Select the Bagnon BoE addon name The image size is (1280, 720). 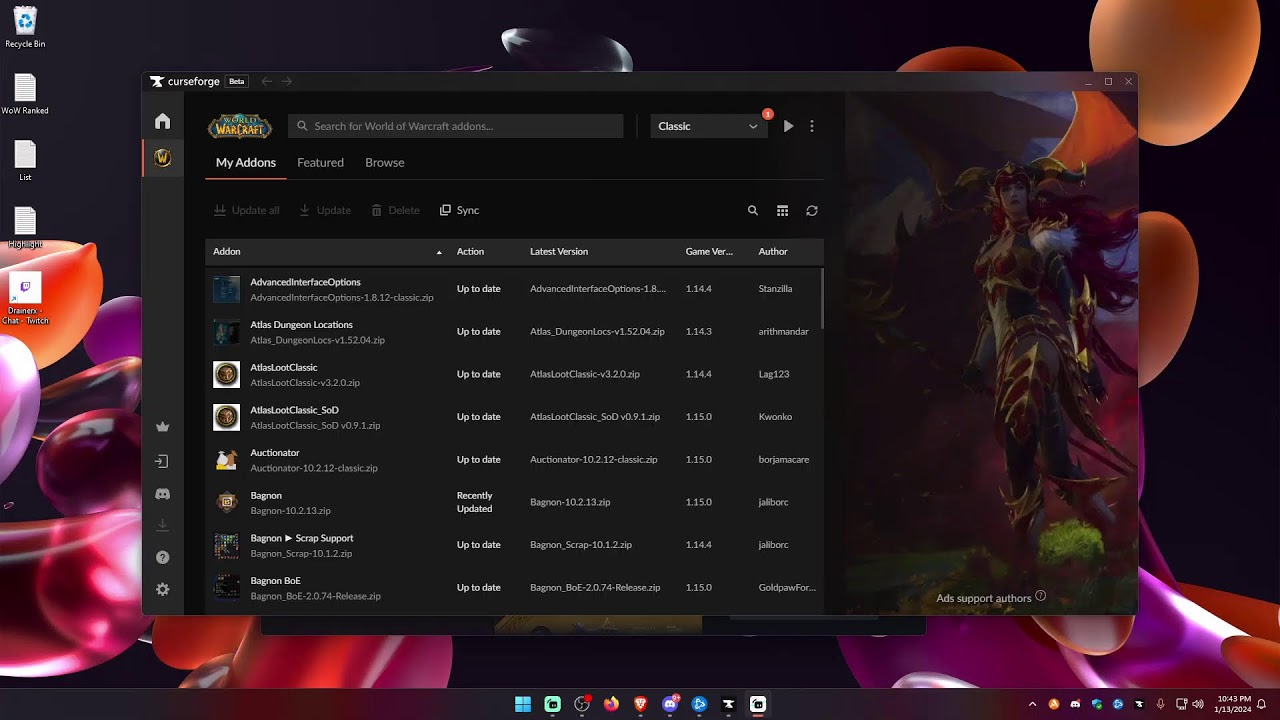pos(275,581)
